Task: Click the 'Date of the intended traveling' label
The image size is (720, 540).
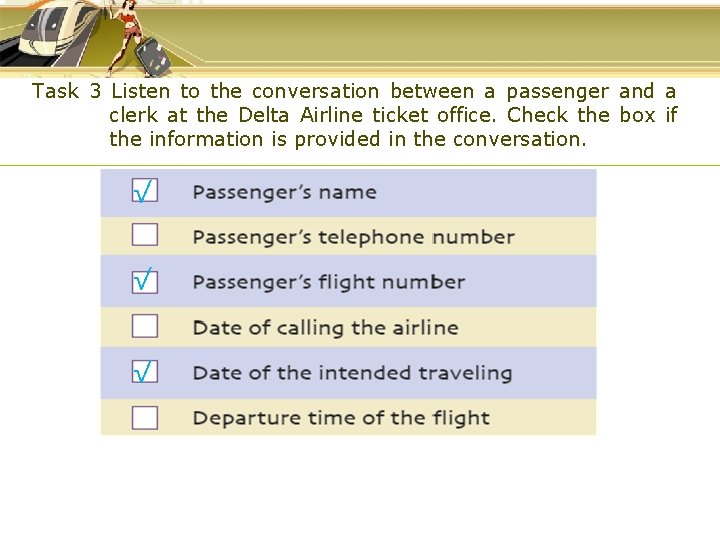Action: [x=352, y=373]
